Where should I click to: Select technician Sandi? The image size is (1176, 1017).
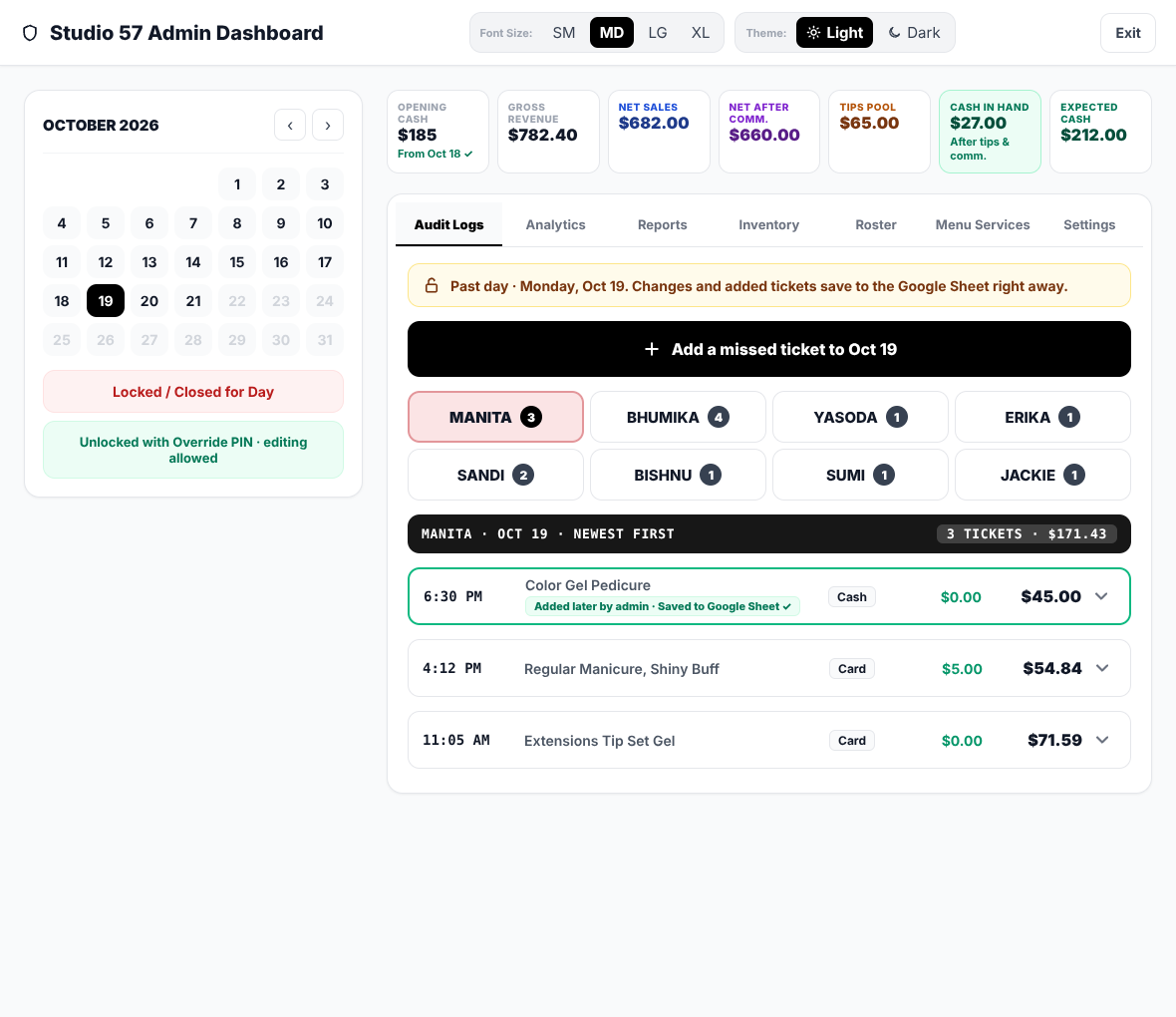point(495,475)
